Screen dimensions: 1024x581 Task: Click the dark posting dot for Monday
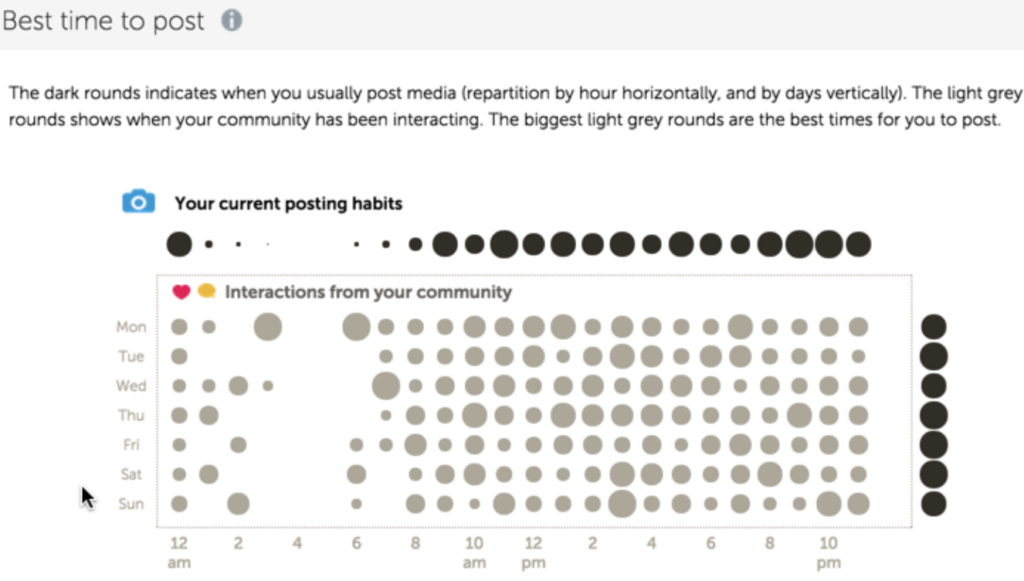point(933,326)
